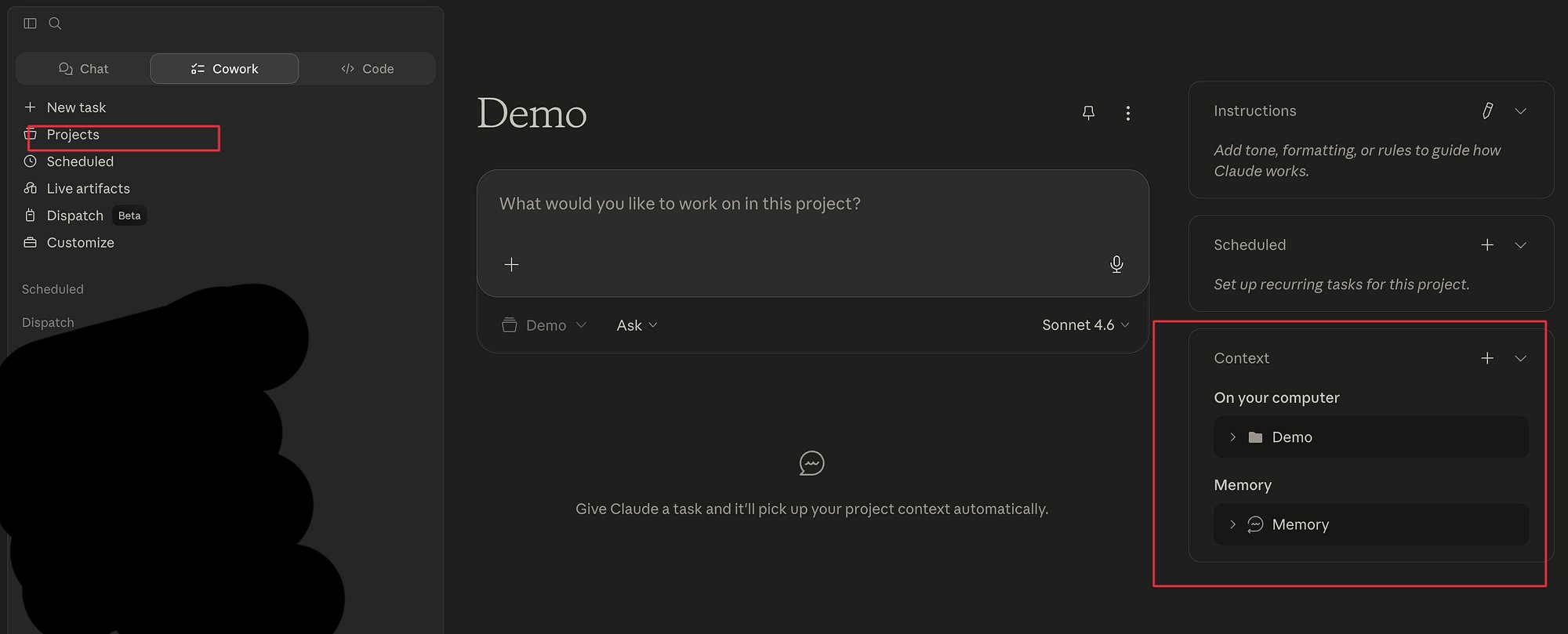This screenshot has width=1568, height=634.
Task: Expand the Memory tree item
Action: pos(1232,524)
